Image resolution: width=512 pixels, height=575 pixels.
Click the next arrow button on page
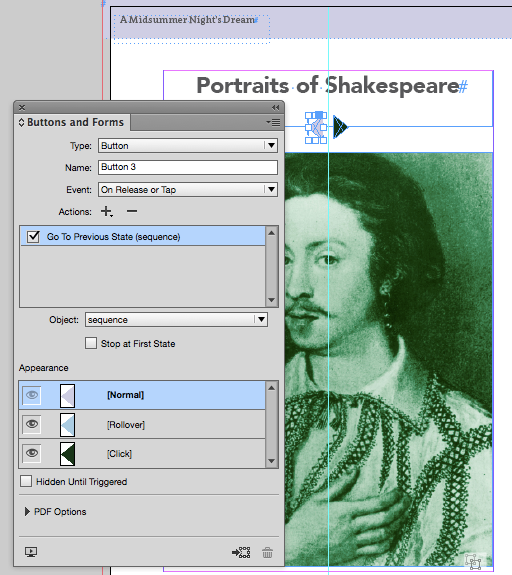coord(340,127)
